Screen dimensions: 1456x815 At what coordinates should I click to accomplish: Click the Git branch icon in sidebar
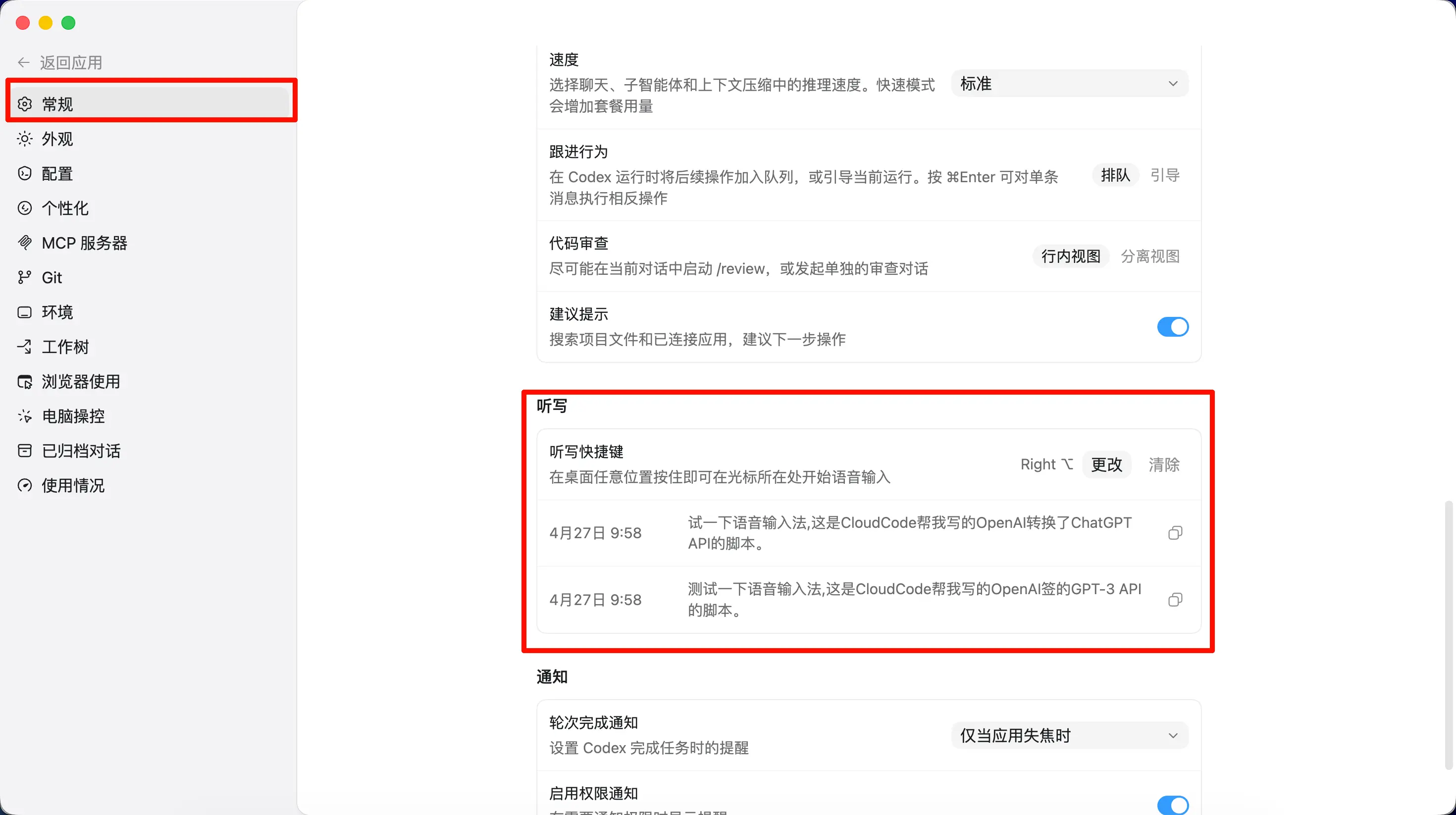click(24, 277)
